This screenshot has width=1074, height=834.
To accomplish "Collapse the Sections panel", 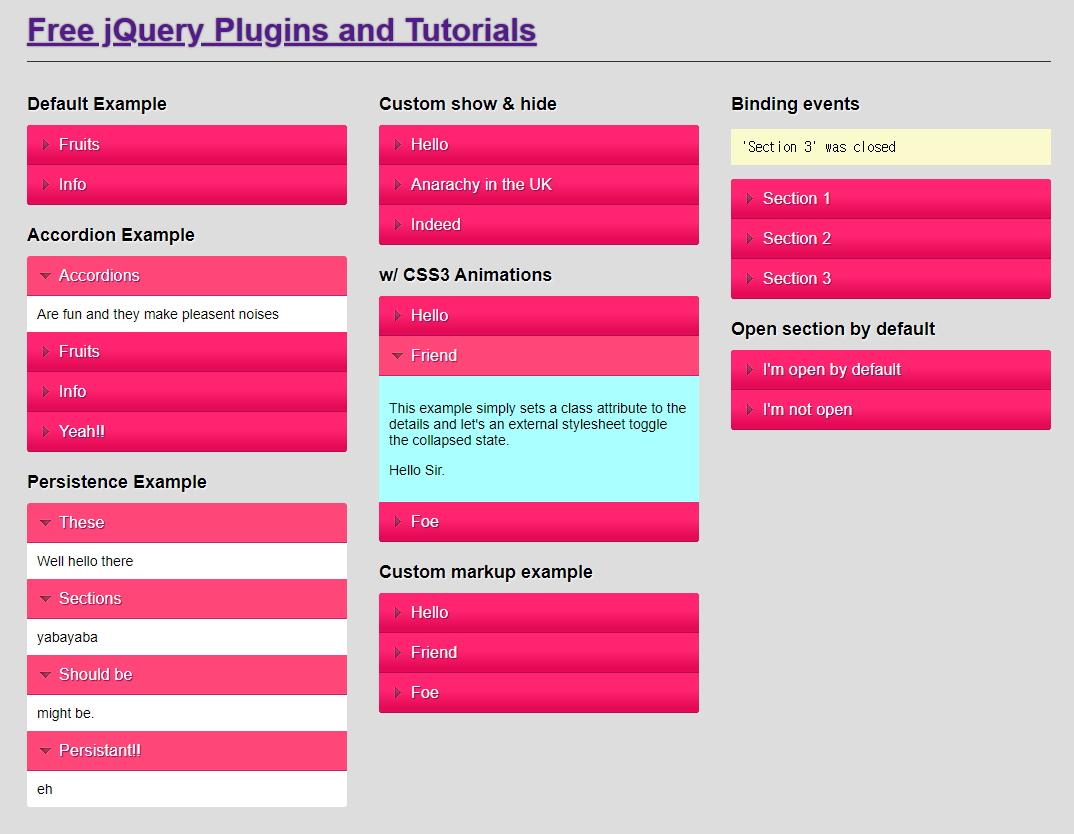I will (187, 599).
